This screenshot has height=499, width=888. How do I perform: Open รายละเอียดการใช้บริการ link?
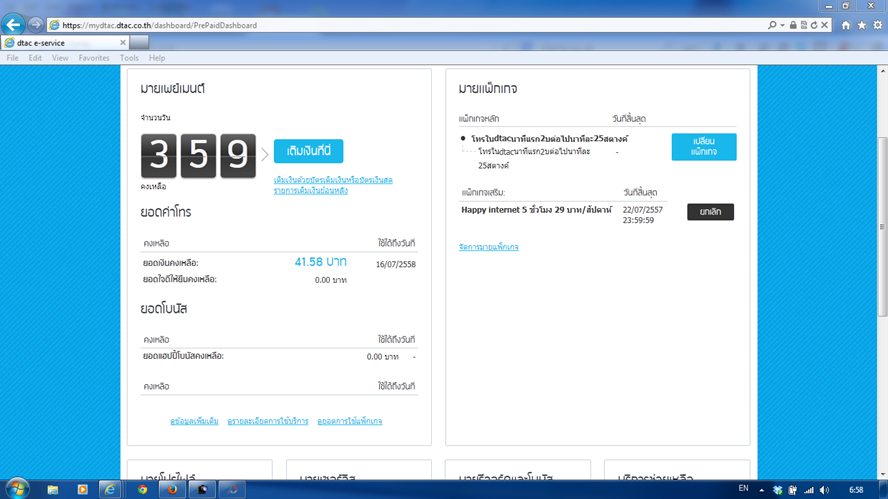[268, 421]
